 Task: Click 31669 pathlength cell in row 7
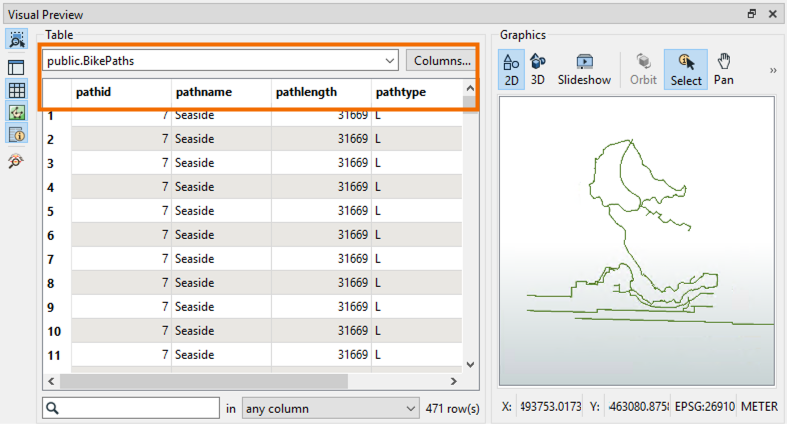coord(321,259)
